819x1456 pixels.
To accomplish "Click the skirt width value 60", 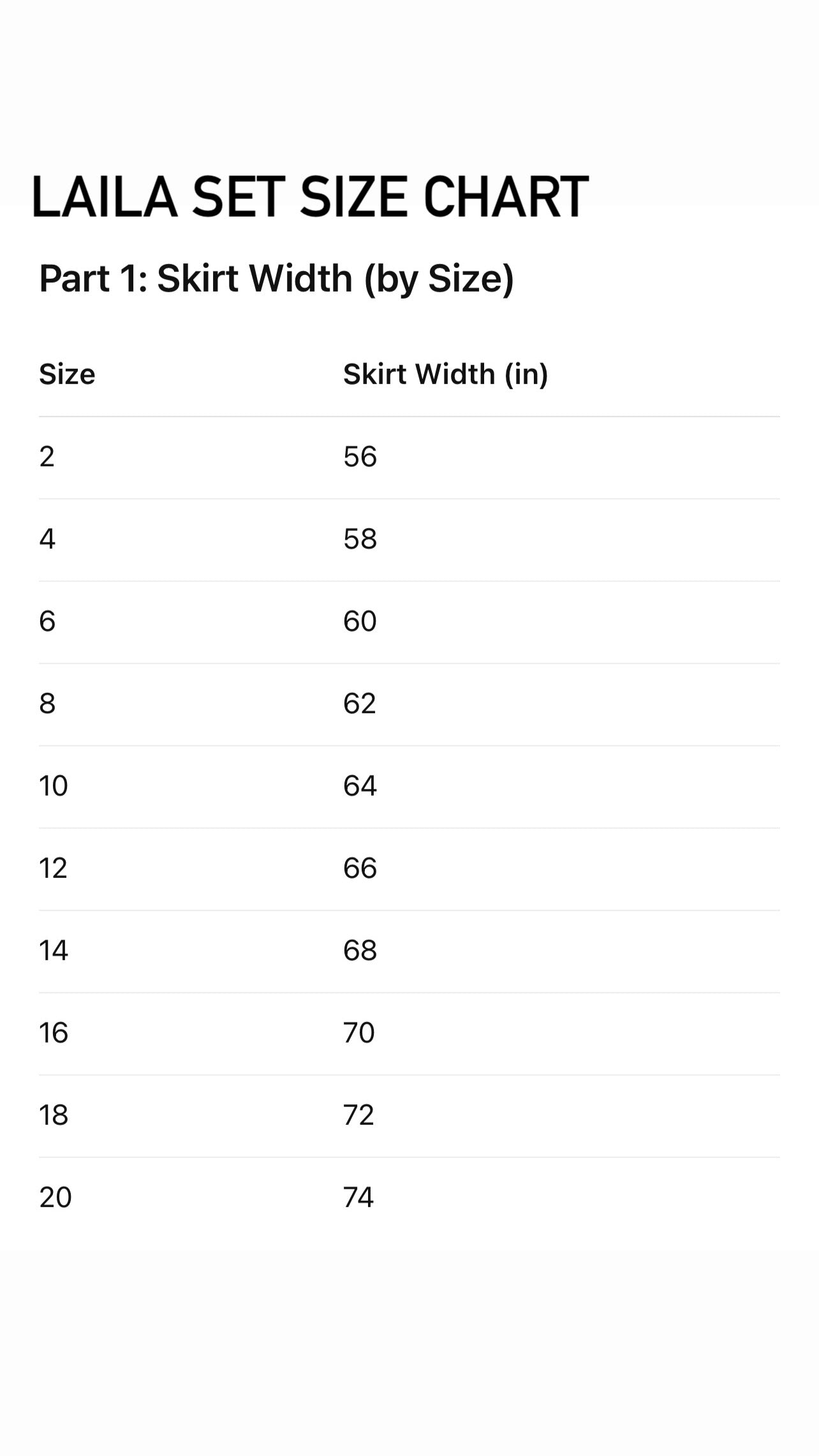I will pos(360,621).
